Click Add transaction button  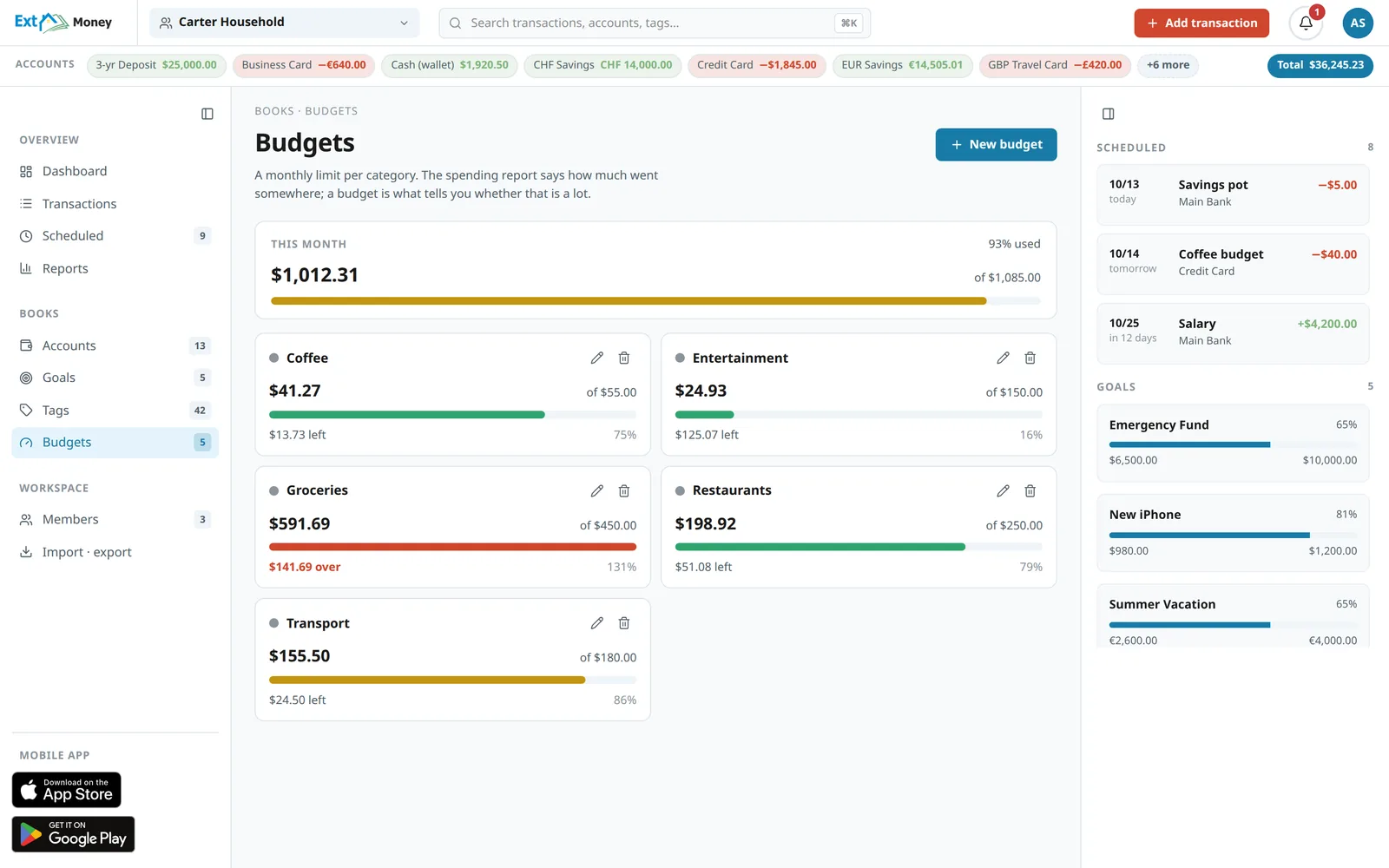(1201, 23)
